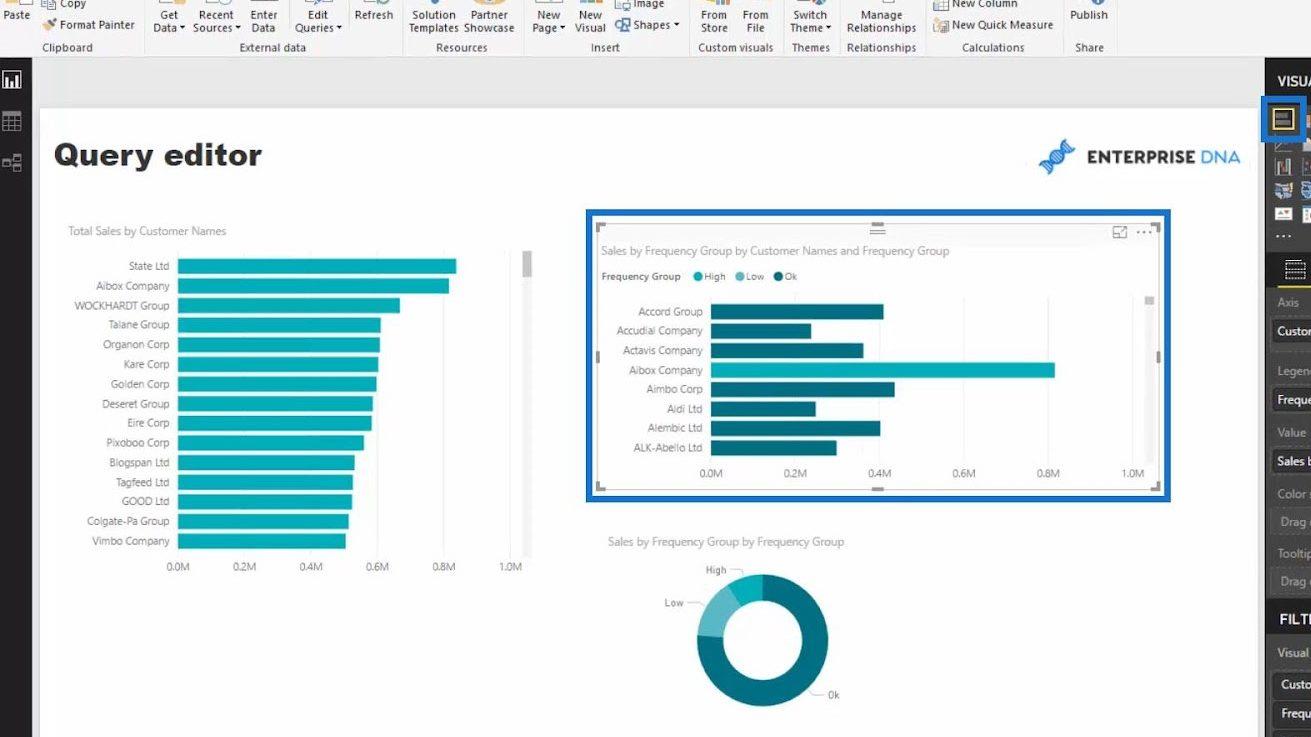Open the Shapes dropdown
This screenshot has width=1311, height=737.
[x=647, y=25]
